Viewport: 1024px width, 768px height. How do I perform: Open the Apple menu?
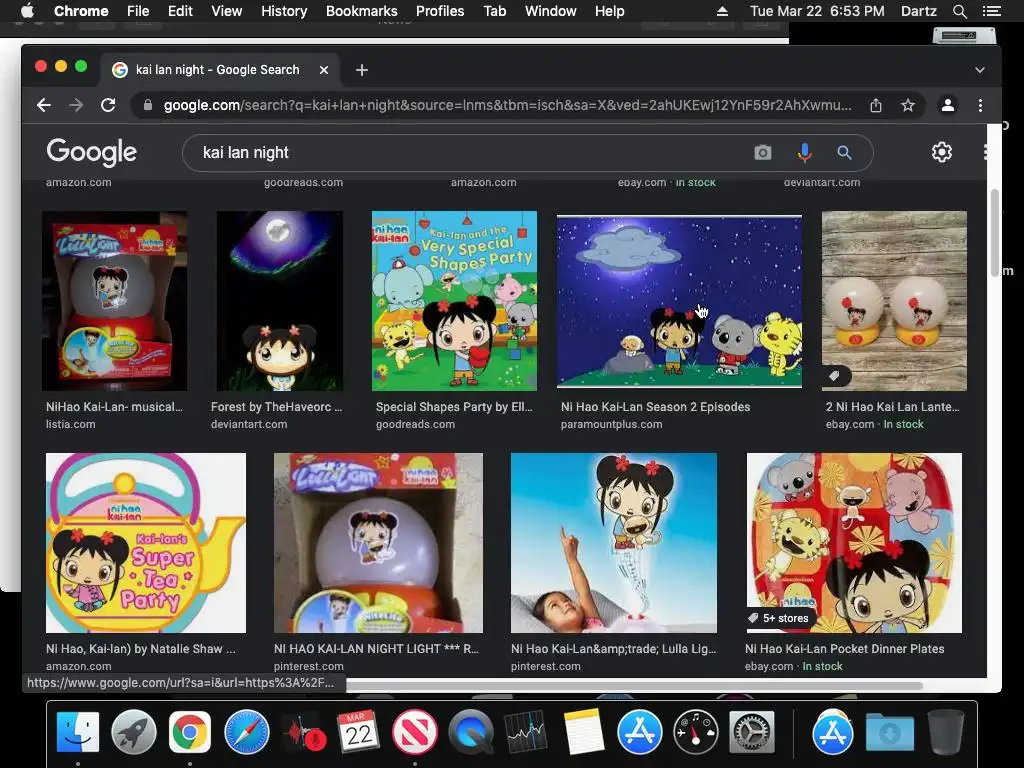27,11
